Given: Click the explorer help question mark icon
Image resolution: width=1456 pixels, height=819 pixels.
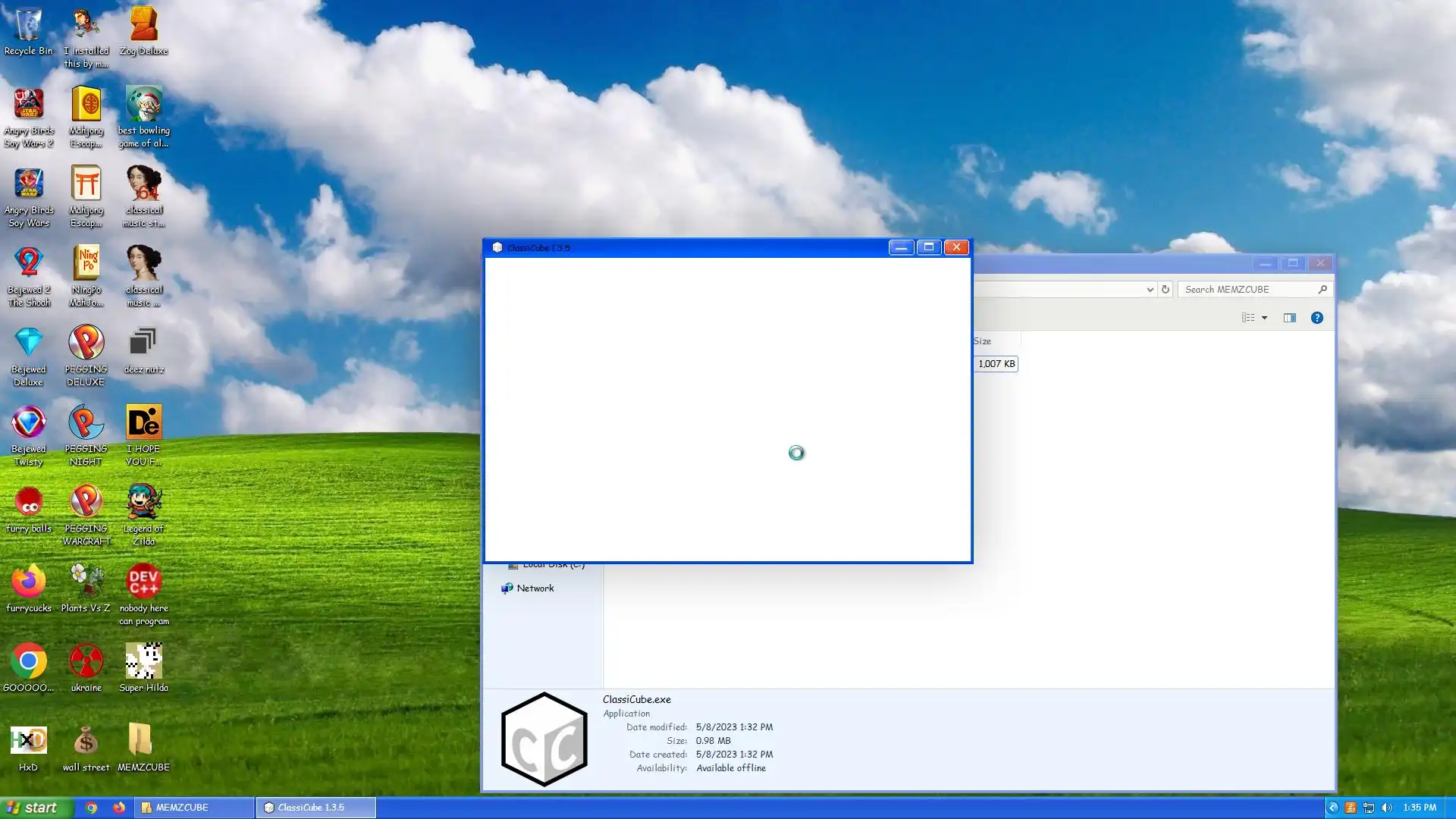Looking at the screenshot, I should tap(1316, 318).
